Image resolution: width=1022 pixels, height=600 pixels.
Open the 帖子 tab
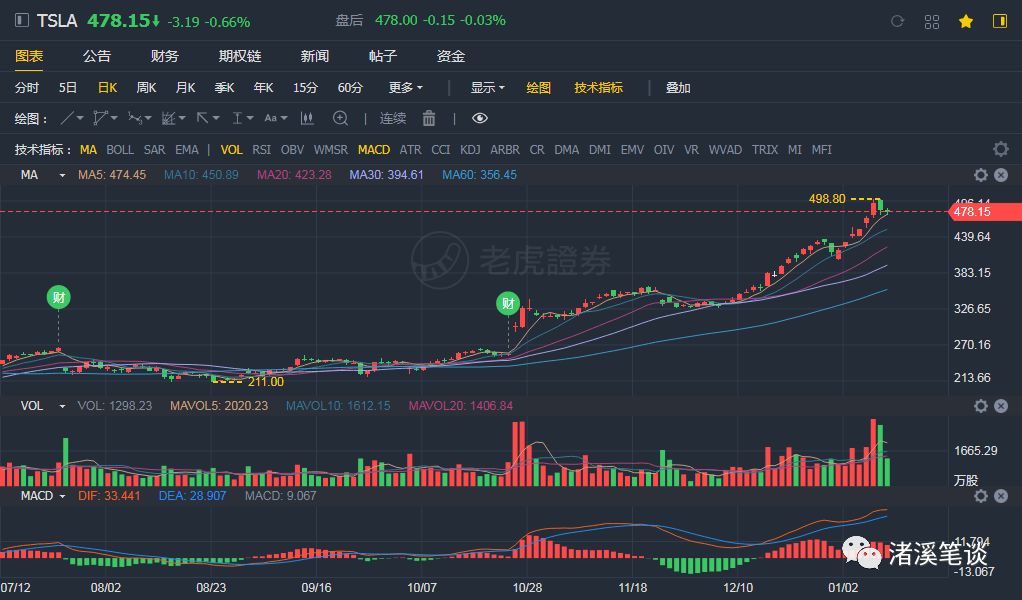[383, 56]
